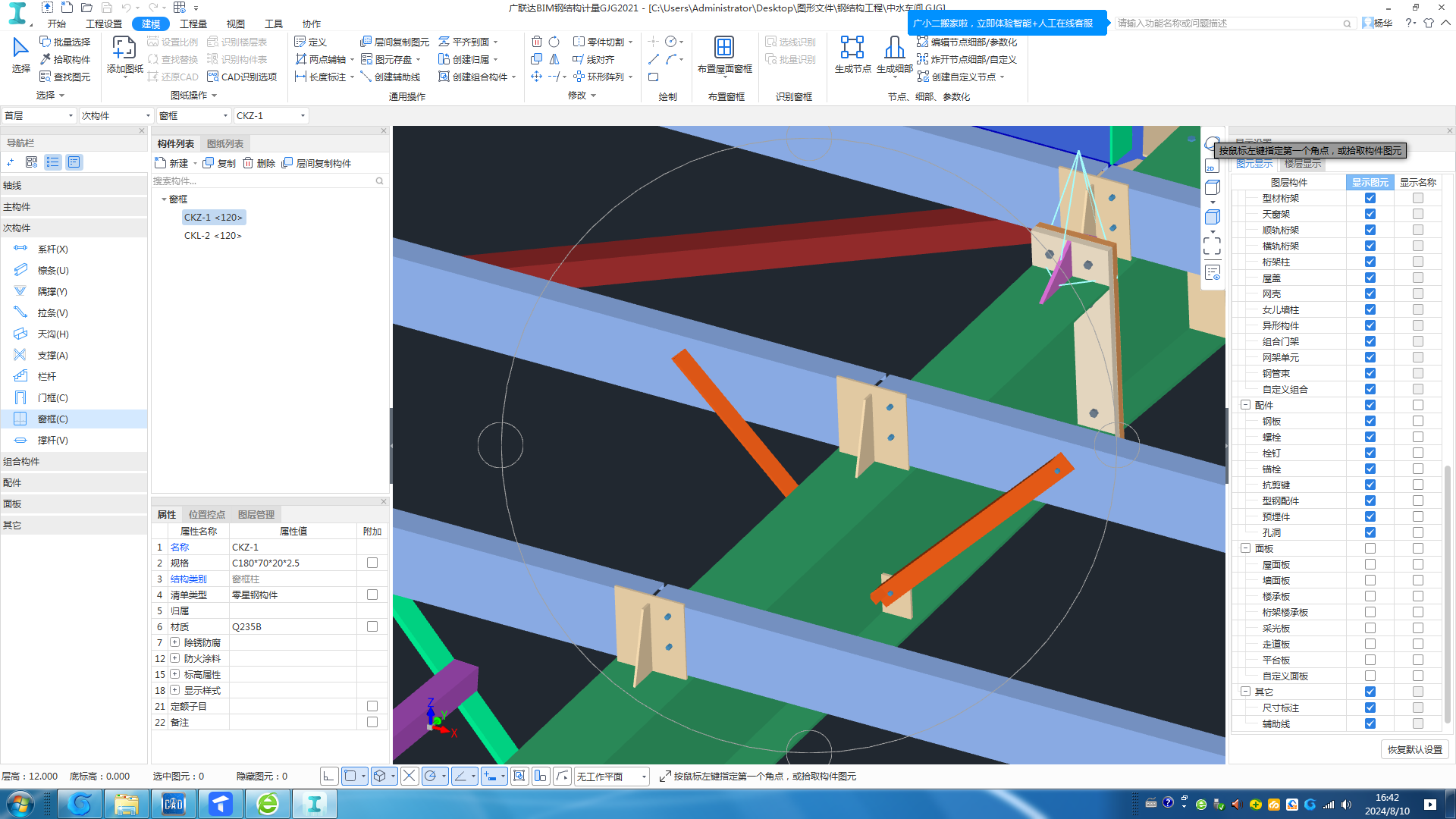Open the 工程设置 ribbon tab
Image resolution: width=1456 pixels, height=819 pixels.
pyautogui.click(x=104, y=24)
